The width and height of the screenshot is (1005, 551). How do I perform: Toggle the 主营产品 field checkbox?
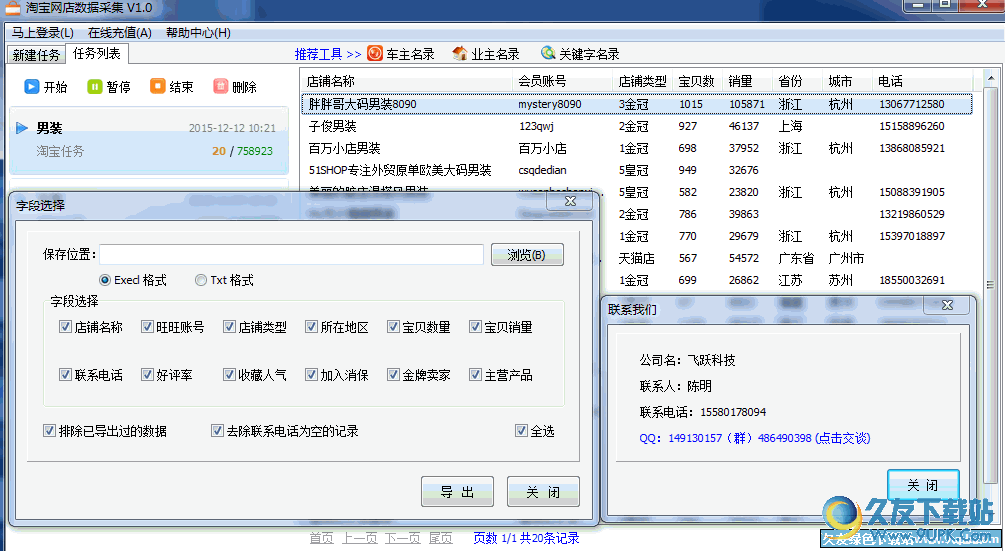(475, 375)
